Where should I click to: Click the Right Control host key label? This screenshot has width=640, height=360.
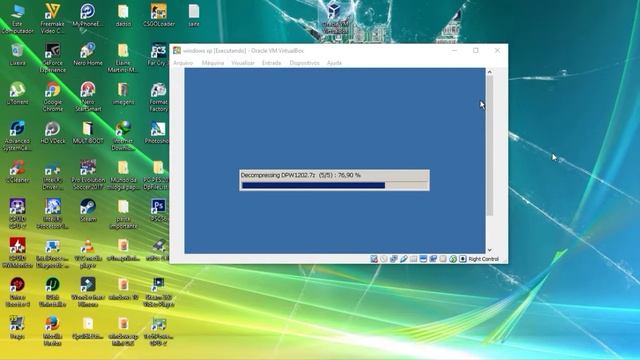coord(483,259)
